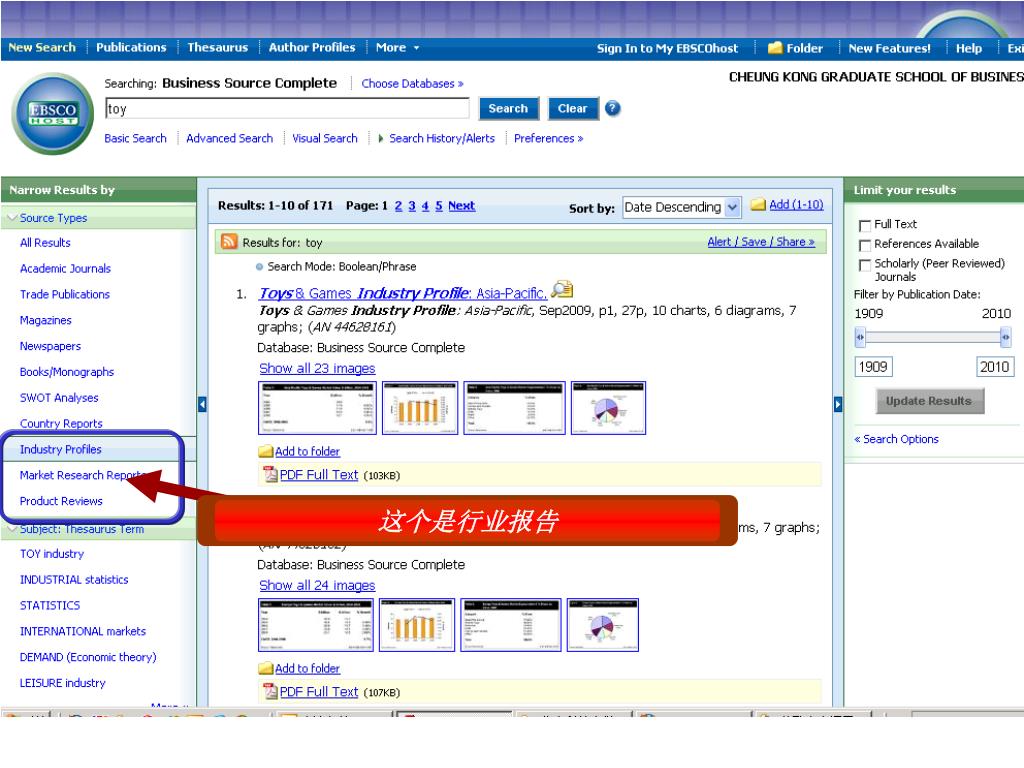Switch to Advanced Search
1024x768 pixels.
229,138
